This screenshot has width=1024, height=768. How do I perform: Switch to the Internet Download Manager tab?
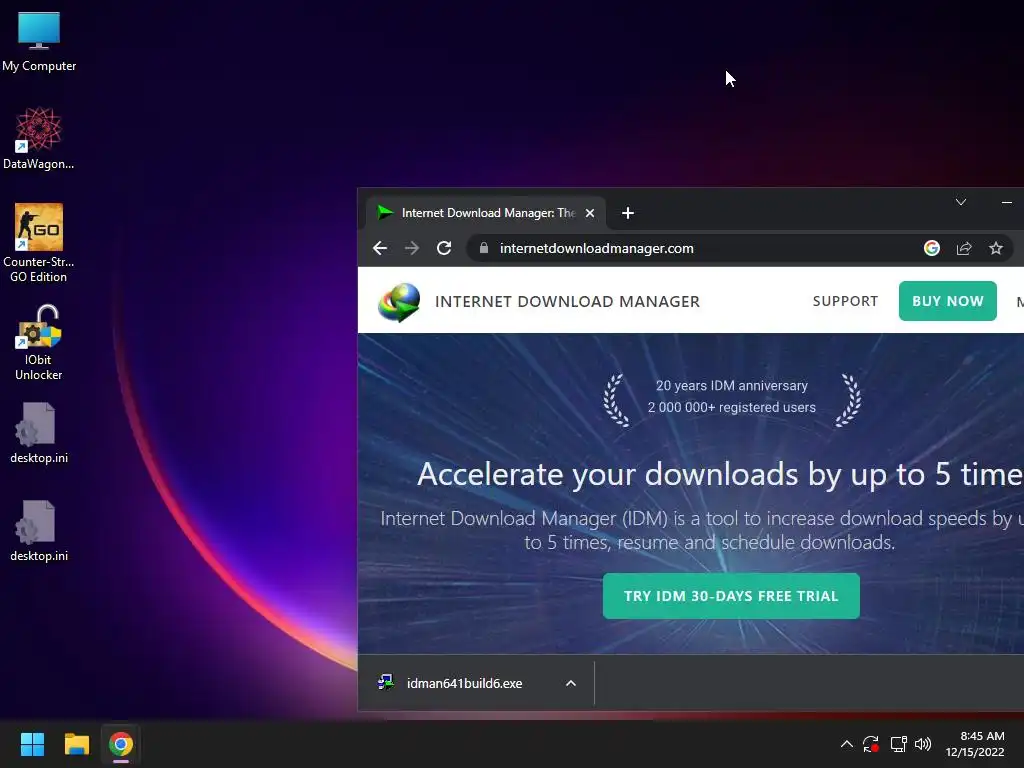486,213
